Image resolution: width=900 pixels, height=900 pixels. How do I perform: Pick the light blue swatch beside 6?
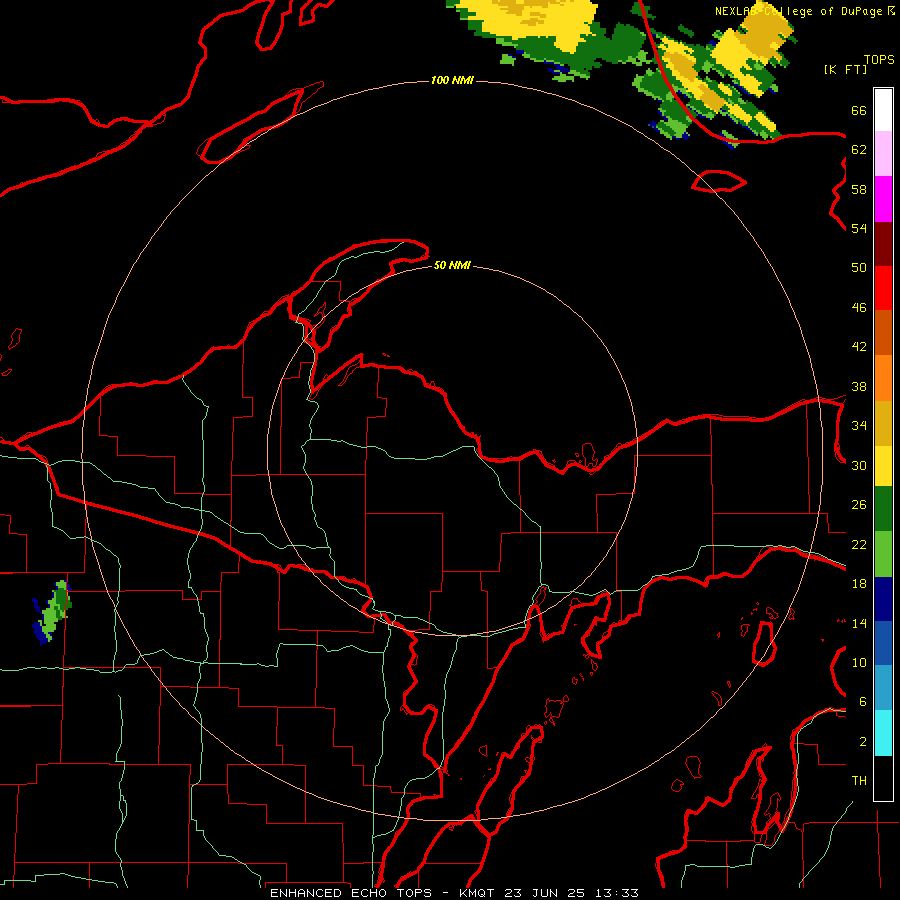pos(883,688)
